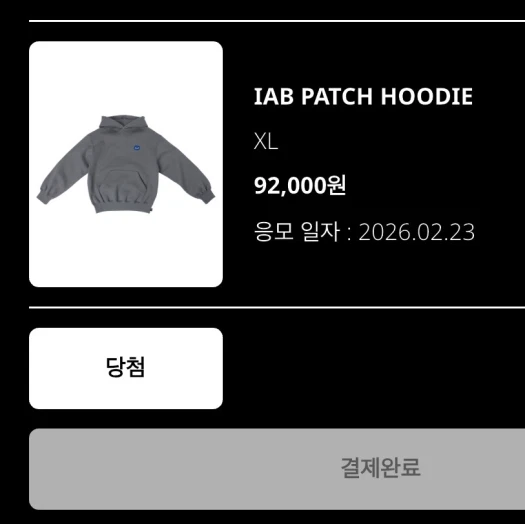
Task: Click the blue patch logo on hoodie
Action: click(136, 147)
